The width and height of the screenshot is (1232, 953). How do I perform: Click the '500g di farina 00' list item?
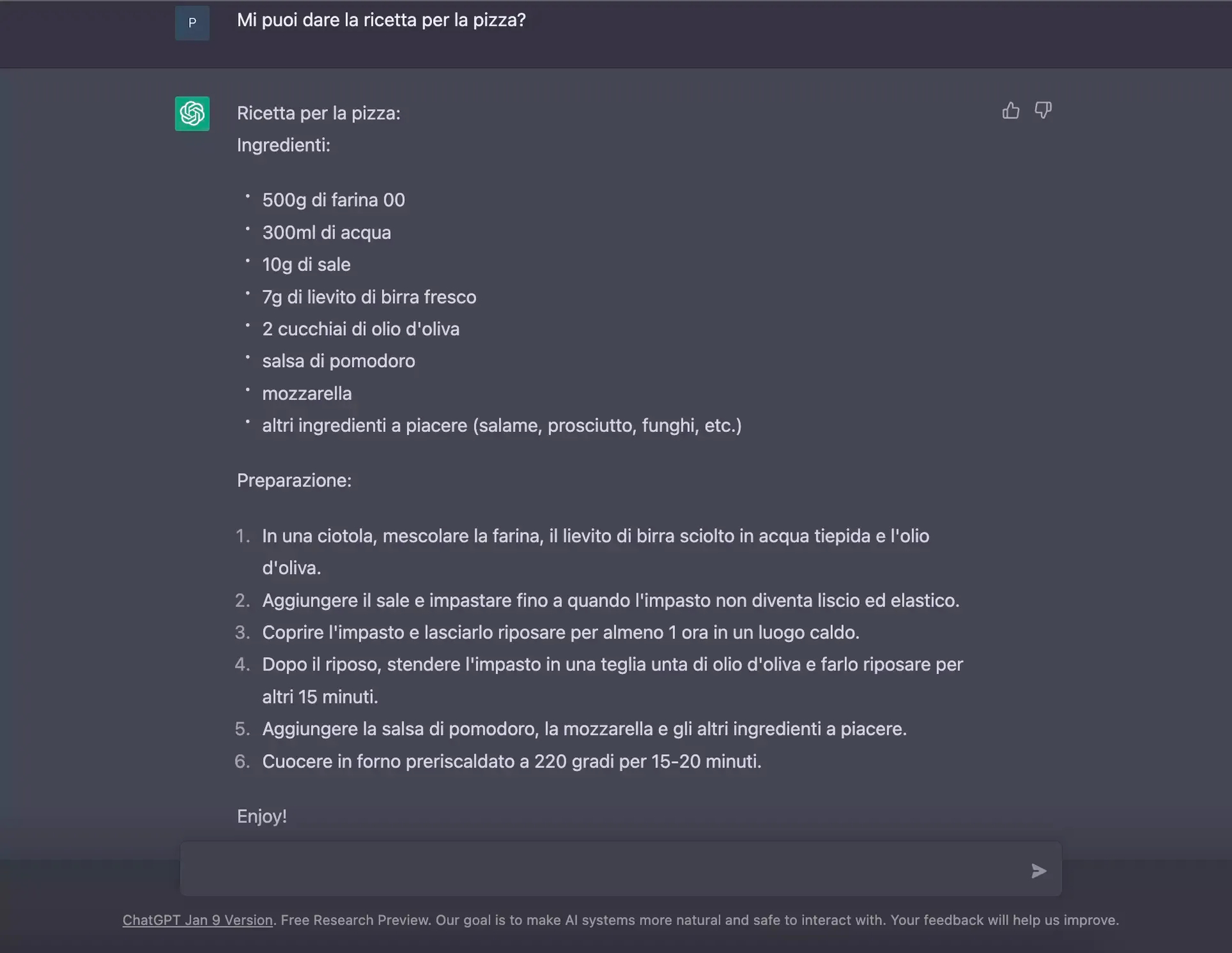pos(334,200)
